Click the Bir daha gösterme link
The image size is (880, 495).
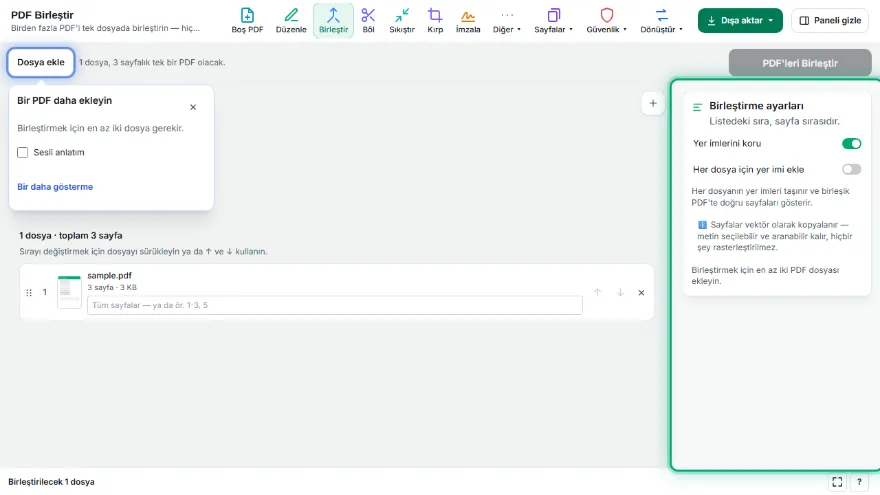click(x=55, y=187)
